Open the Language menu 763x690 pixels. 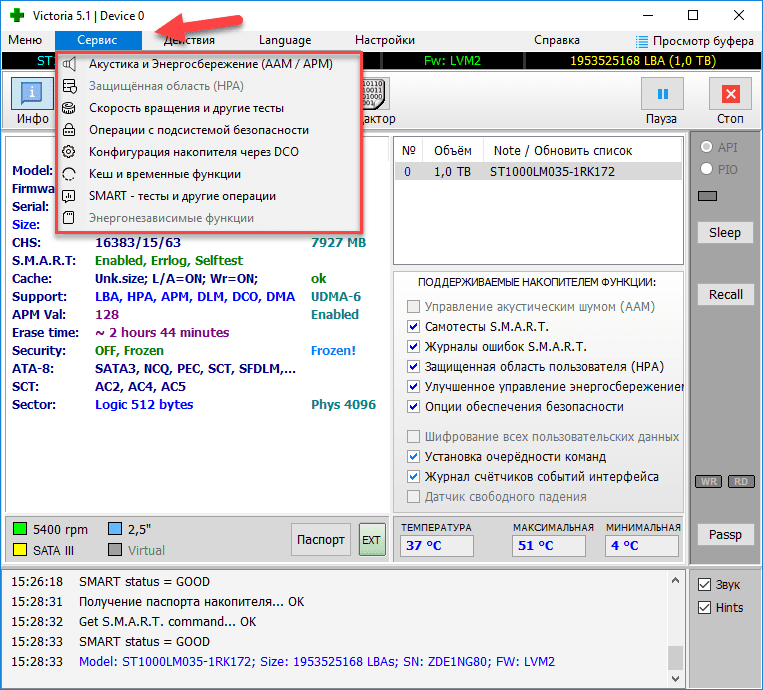point(285,40)
